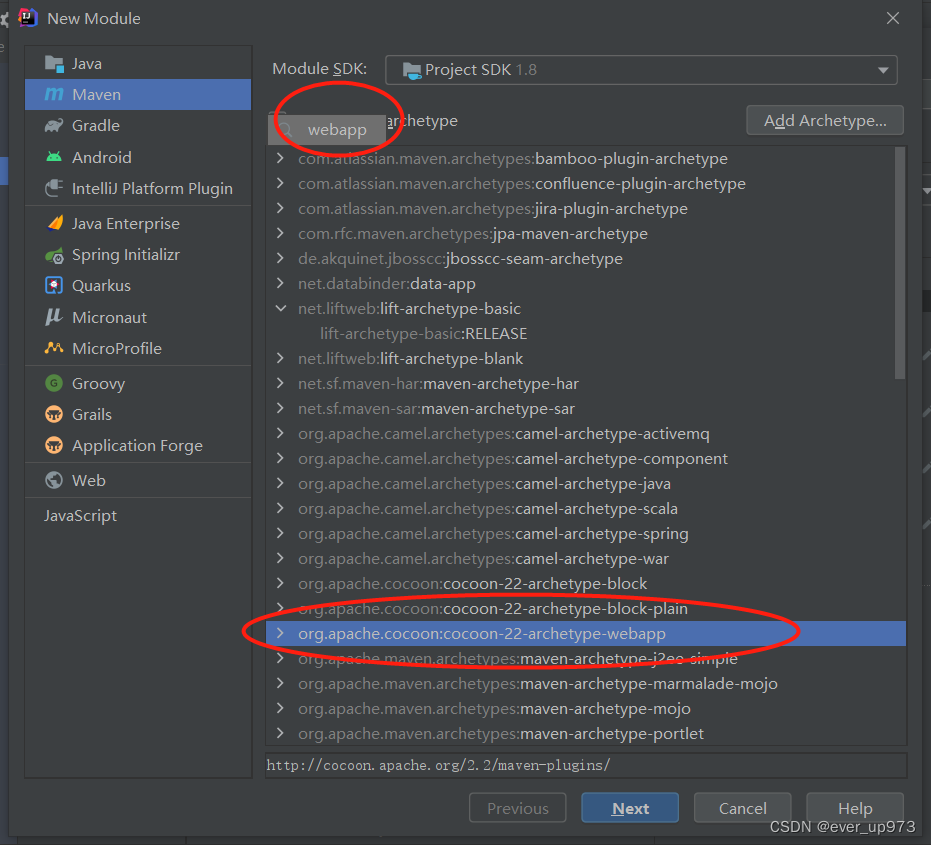Select camel-archetype-java row
The height and width of the screenshot is (845, 931).
586,483
